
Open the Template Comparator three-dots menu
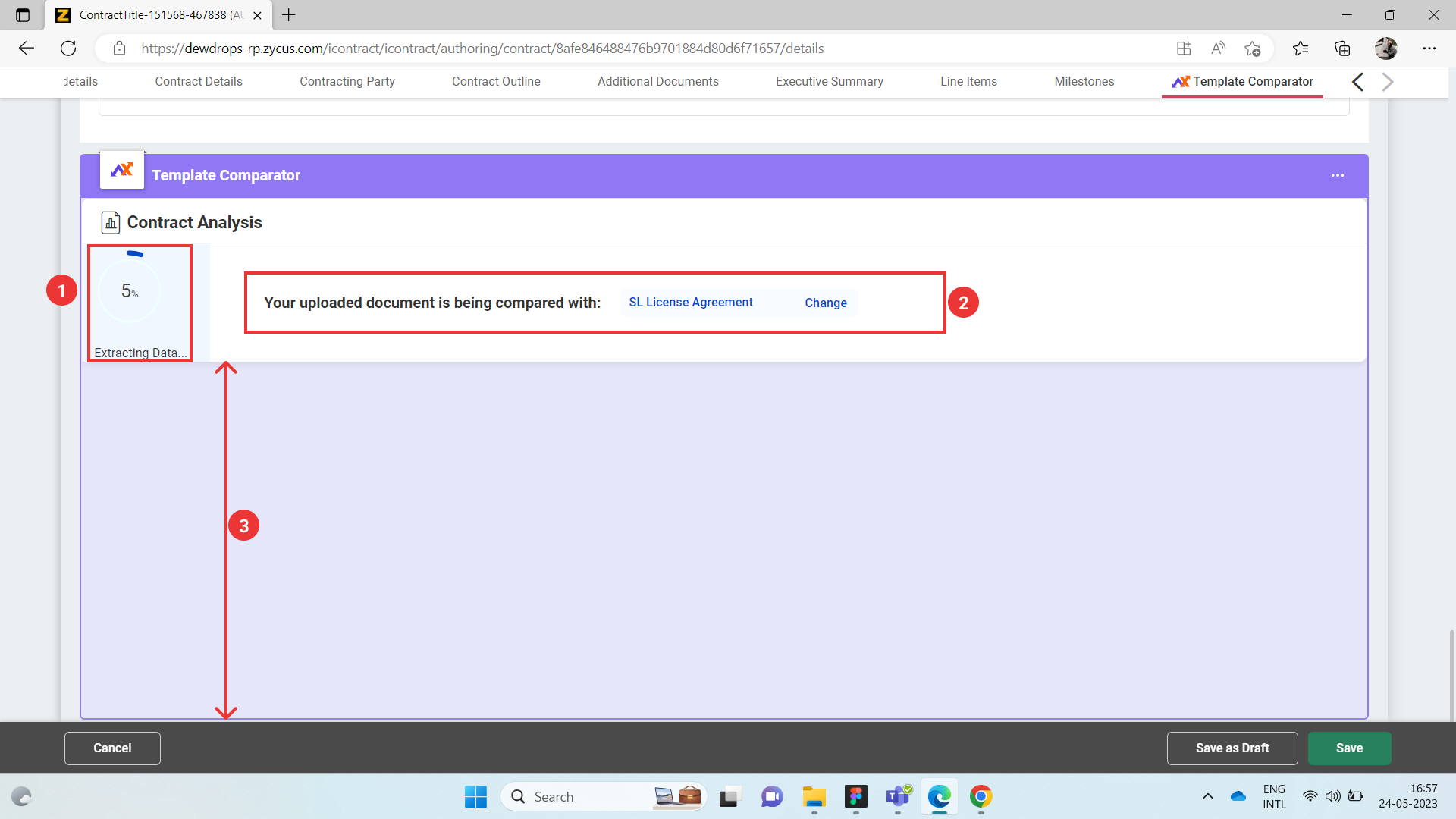1337,175
